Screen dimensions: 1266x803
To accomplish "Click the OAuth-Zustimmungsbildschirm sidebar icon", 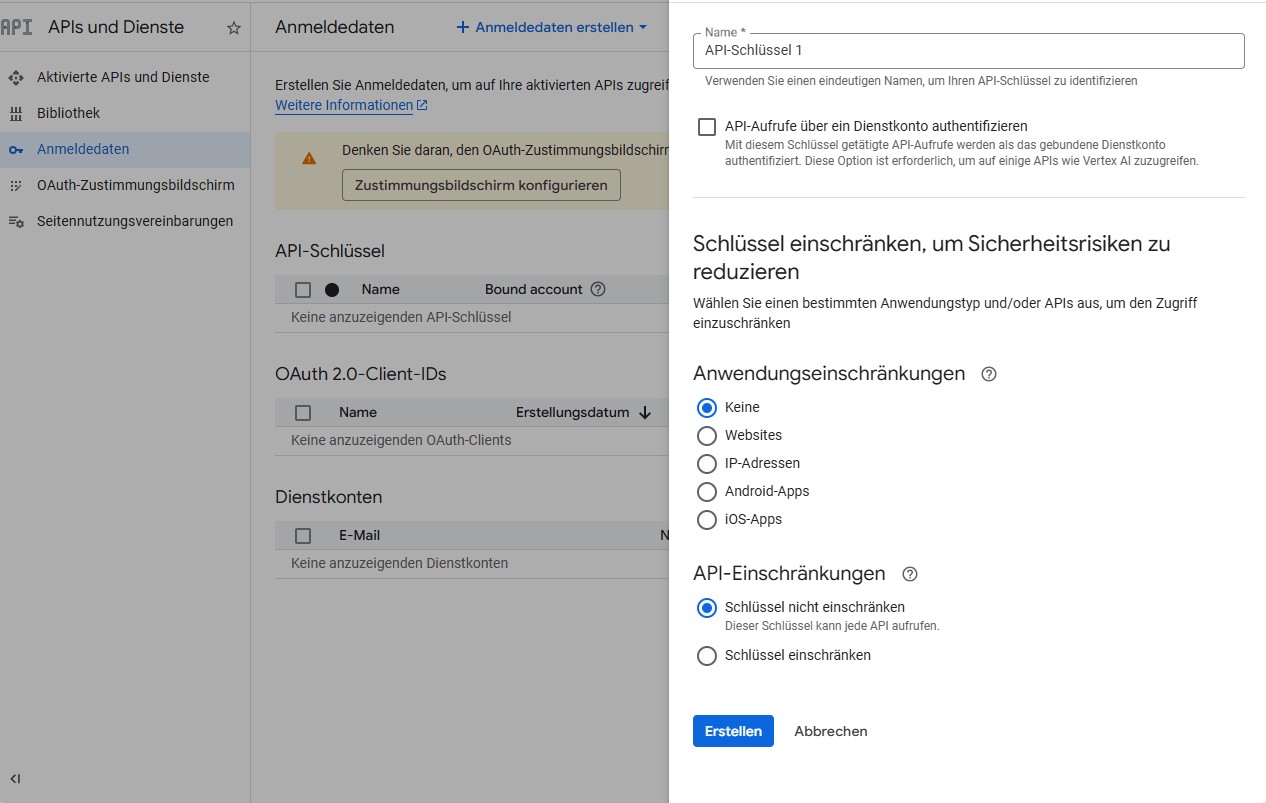I will click(x=15, y=185).
